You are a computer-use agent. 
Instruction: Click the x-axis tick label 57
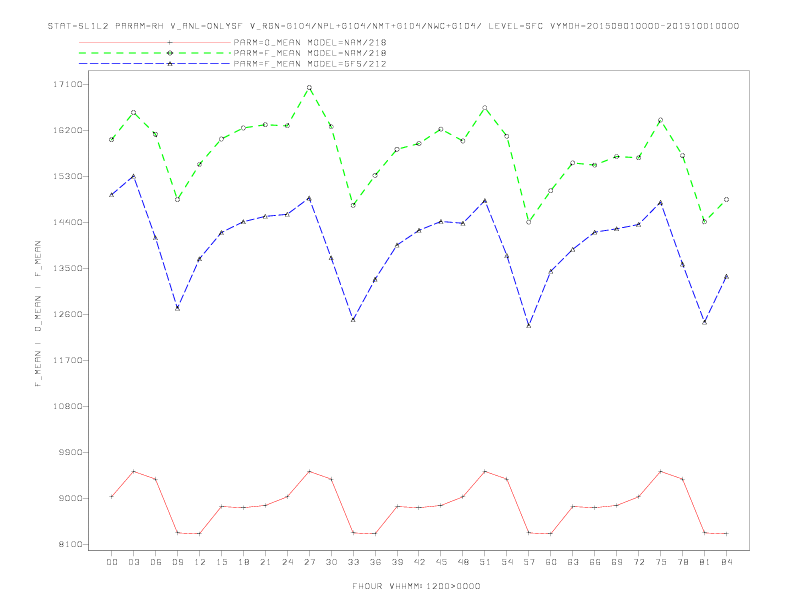tap(529, 562)
